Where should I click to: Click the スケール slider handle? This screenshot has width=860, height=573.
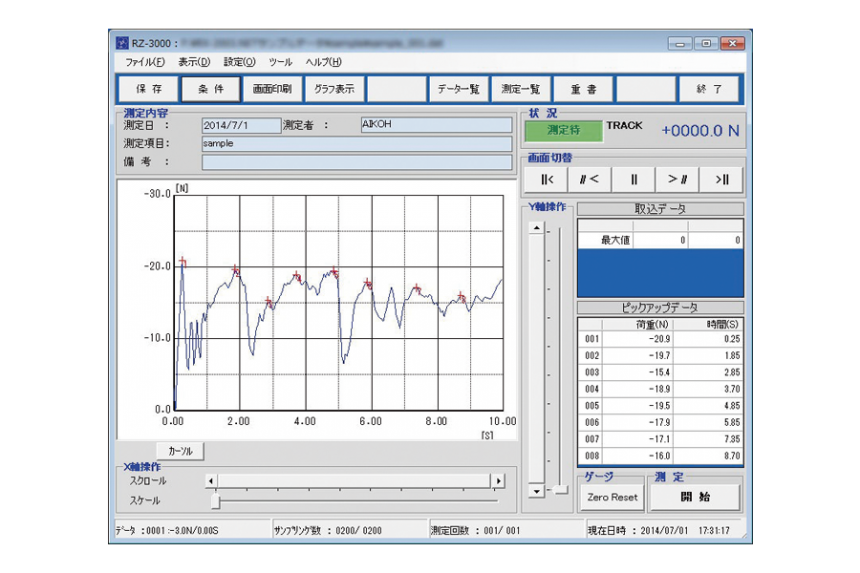(x=216, y=500)
